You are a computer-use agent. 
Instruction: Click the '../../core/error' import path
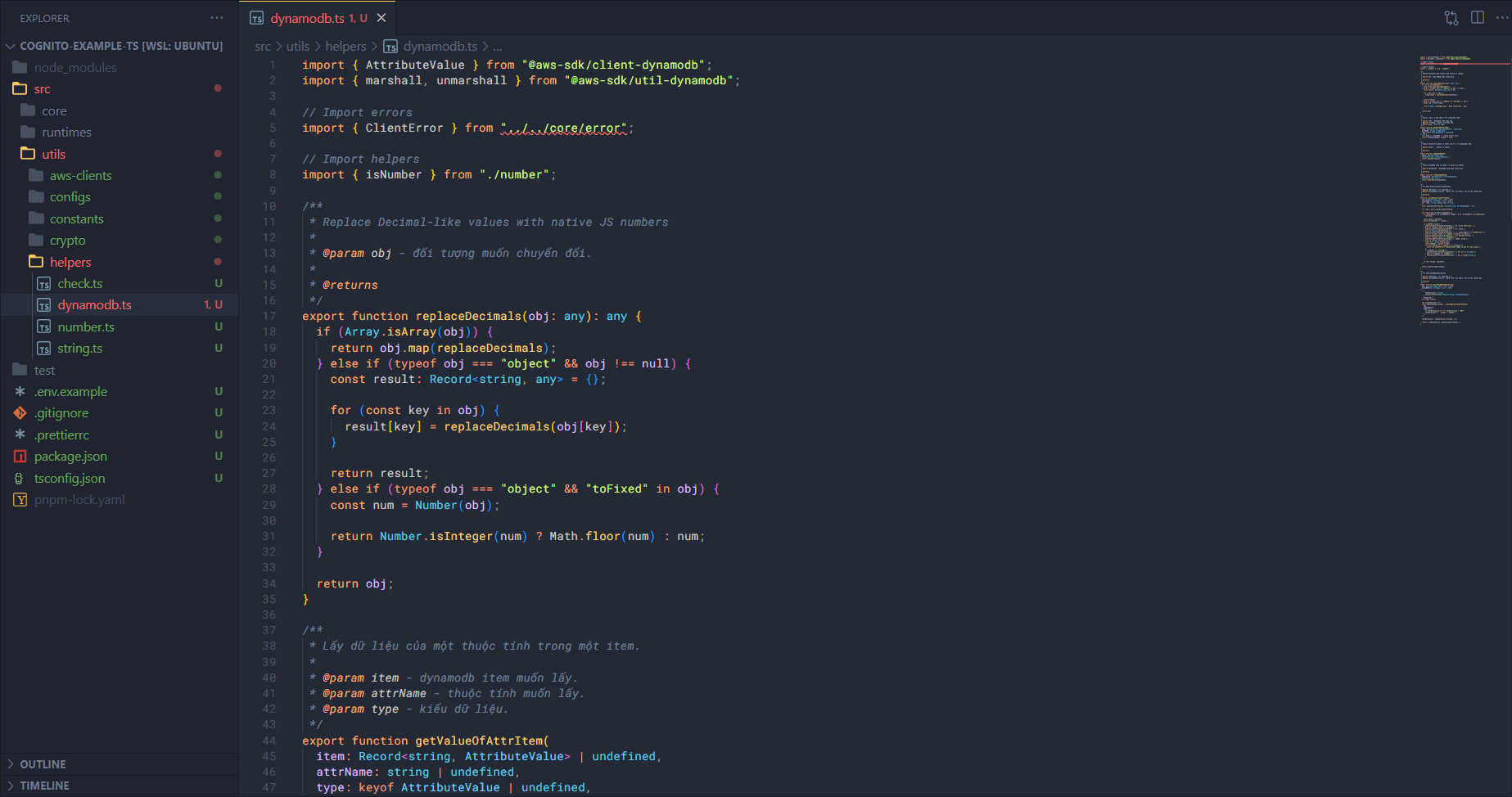(x=564, y=128)
